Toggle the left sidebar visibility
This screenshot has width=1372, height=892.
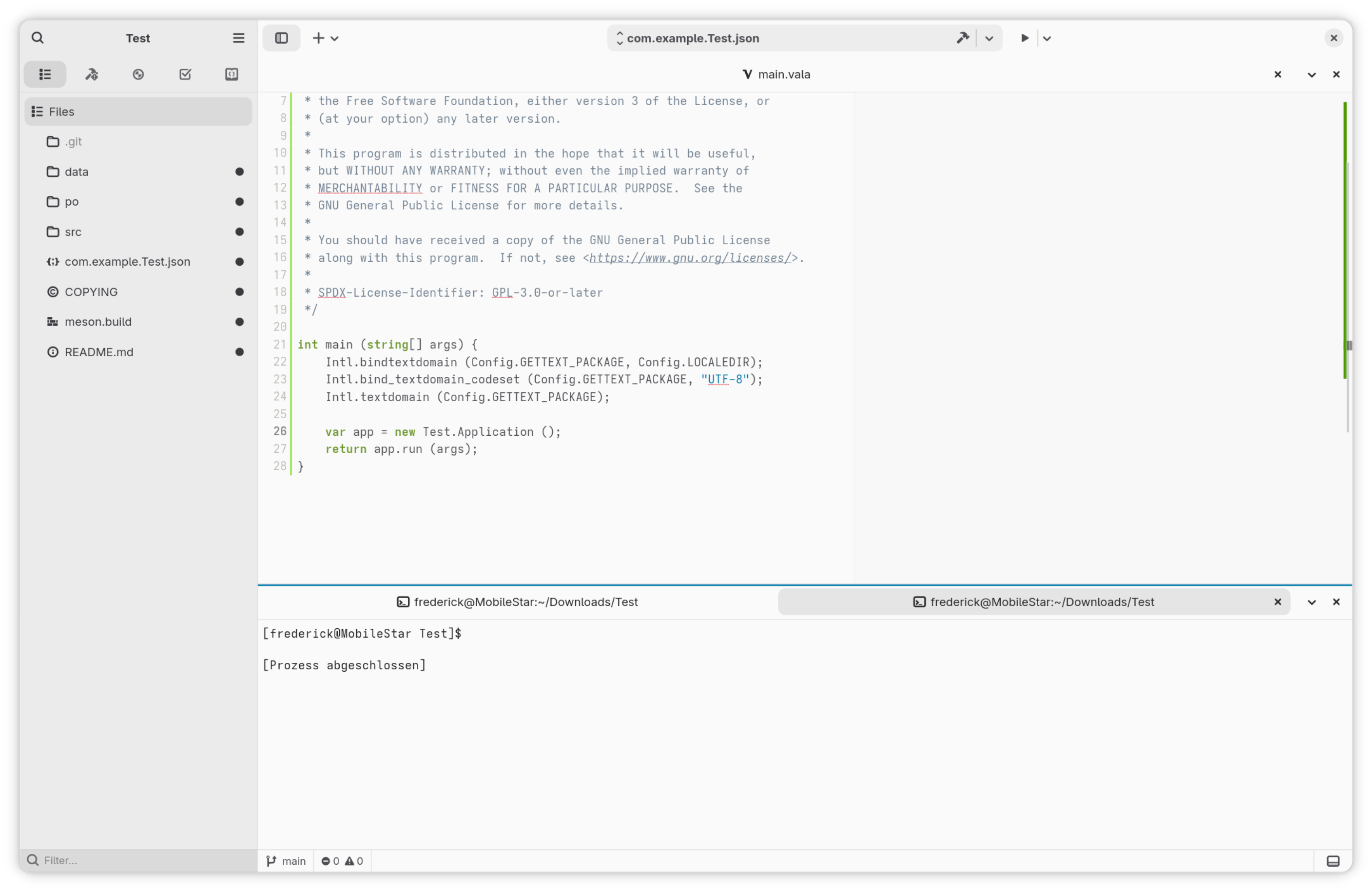(x=281, y=38)
